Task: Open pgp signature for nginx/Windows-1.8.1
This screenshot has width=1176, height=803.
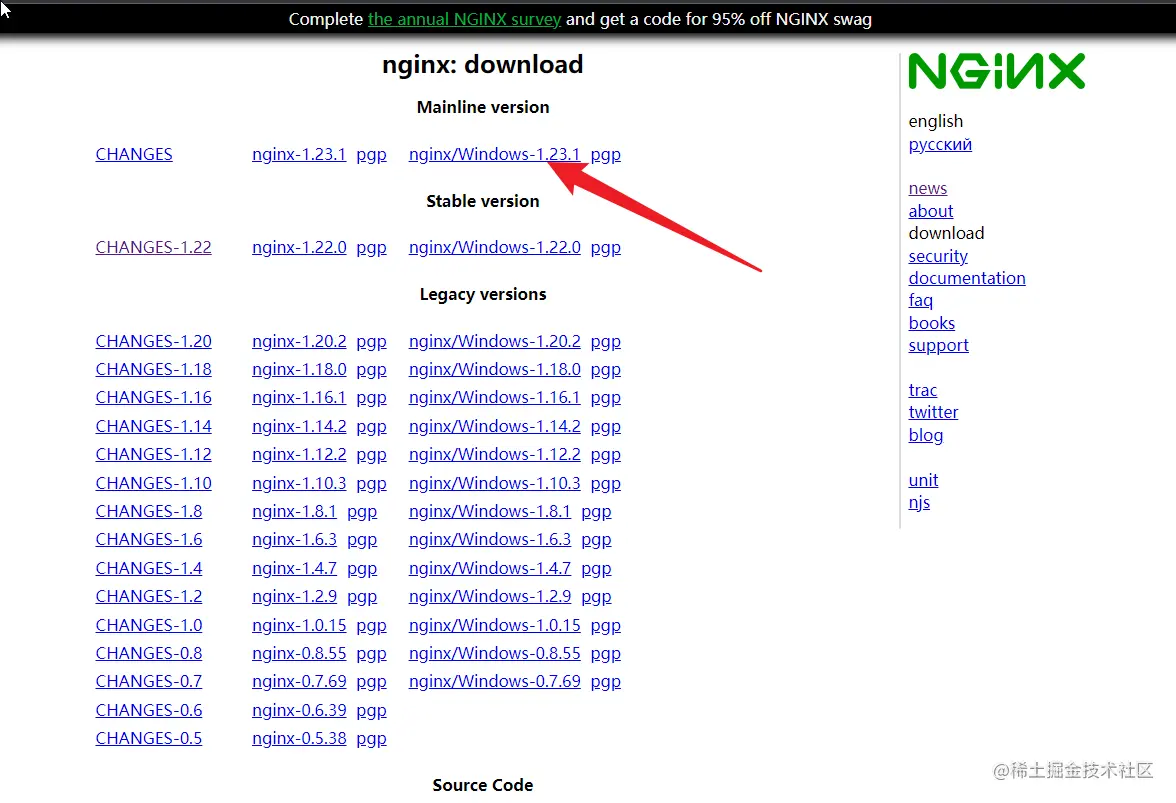Action: [596, 512]
